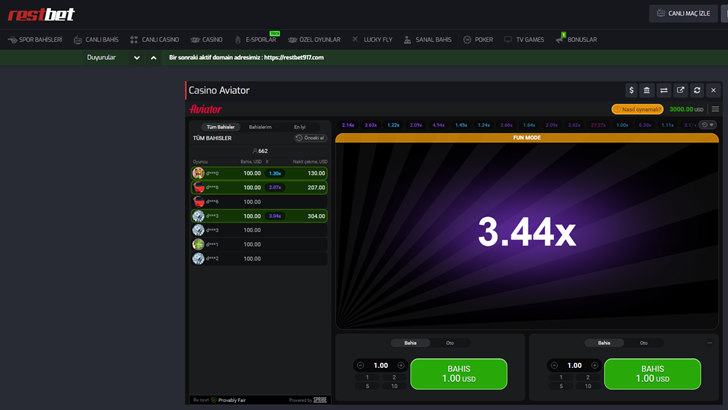728x410 pixels.
Task: Switch to Tüm Bahisler tab
Action: (x=221, y=127)
